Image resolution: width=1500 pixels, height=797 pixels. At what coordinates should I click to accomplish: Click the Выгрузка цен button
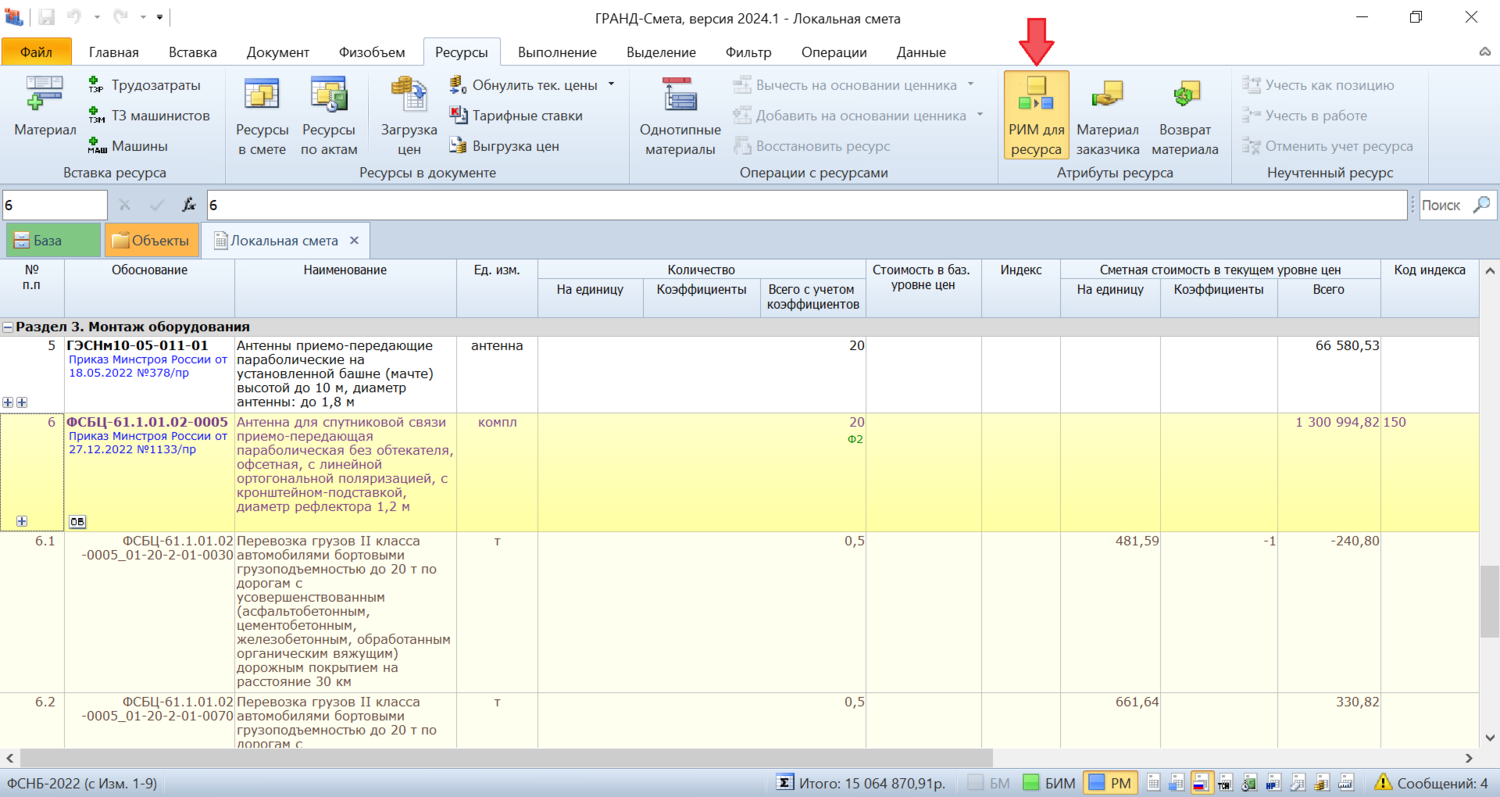(504, 146)
